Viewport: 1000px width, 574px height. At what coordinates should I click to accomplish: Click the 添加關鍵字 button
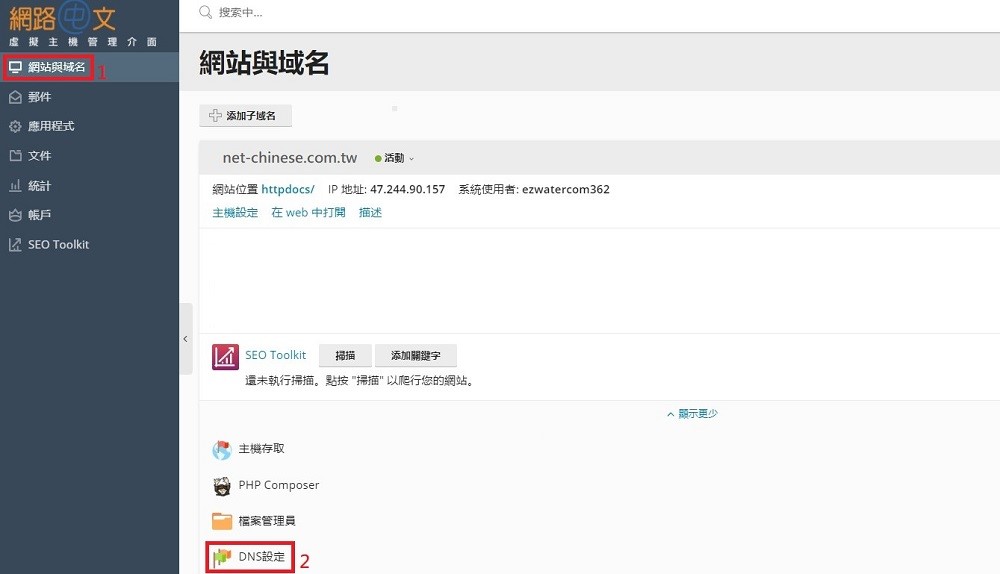coord(416,355)
